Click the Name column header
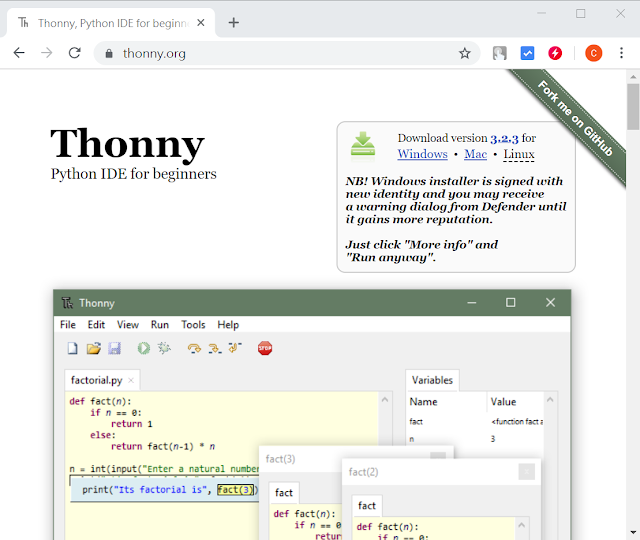 [x=423, y=402]
